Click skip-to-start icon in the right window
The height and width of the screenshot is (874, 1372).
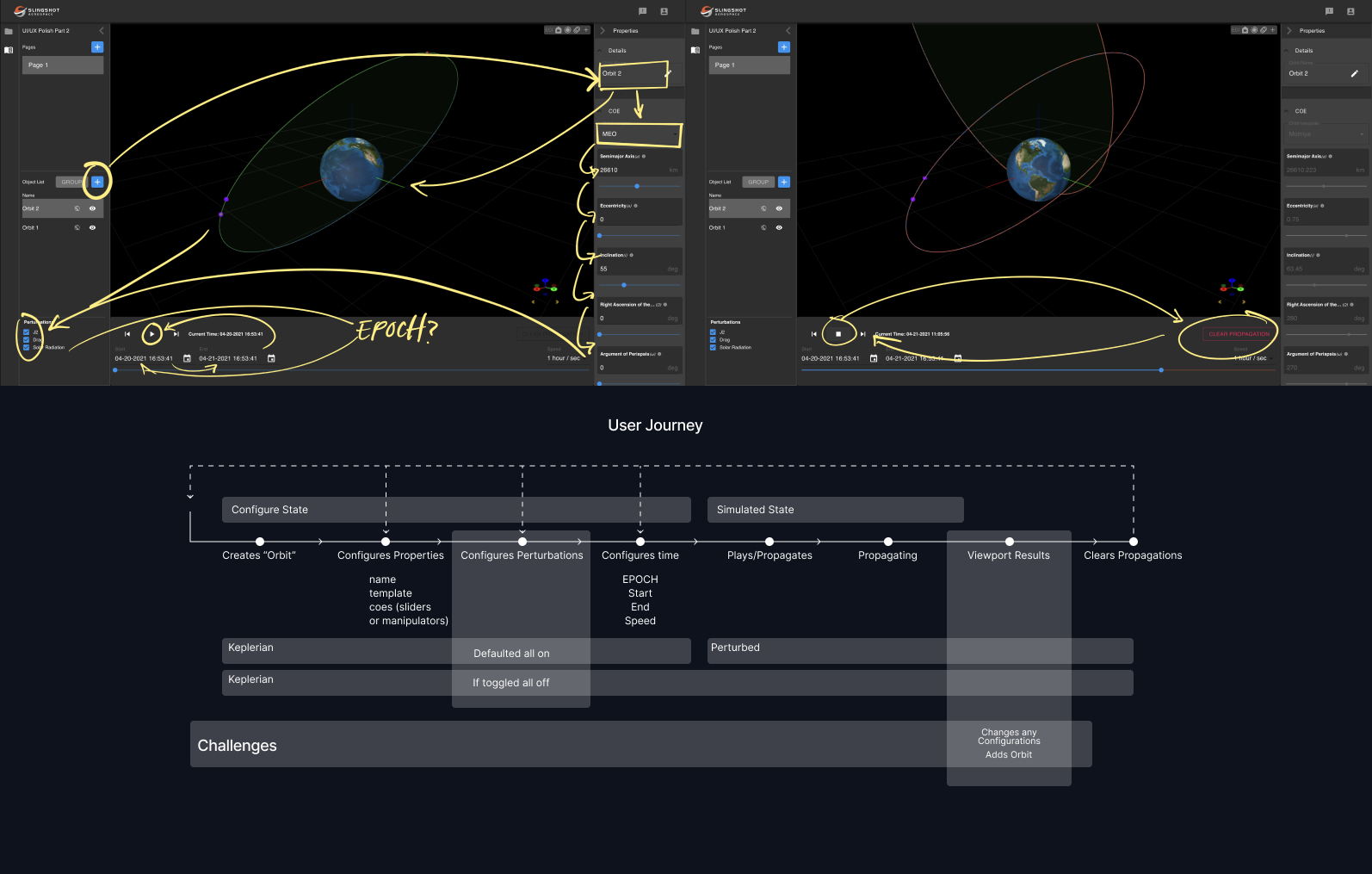814,334
